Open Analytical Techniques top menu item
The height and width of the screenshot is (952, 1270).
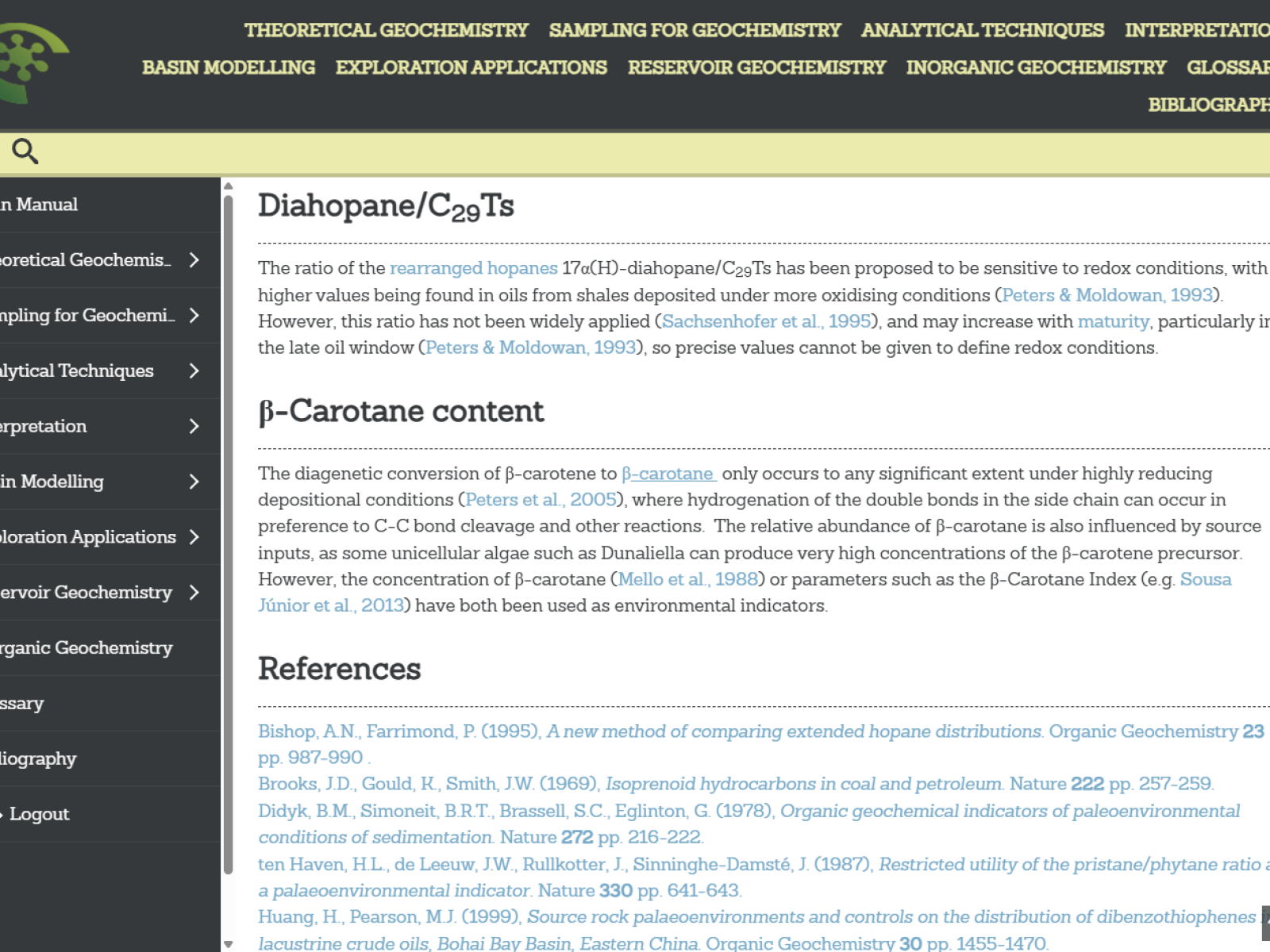983,30
